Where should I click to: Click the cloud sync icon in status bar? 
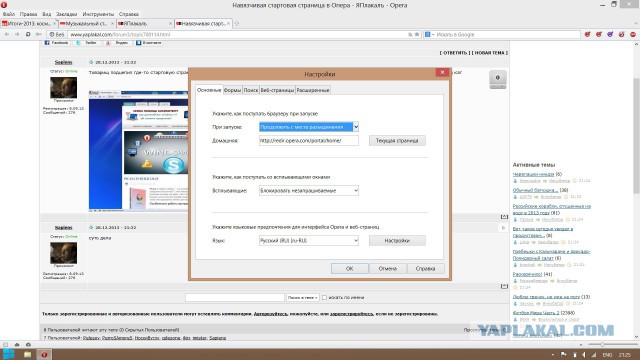[x=17, y=344]
